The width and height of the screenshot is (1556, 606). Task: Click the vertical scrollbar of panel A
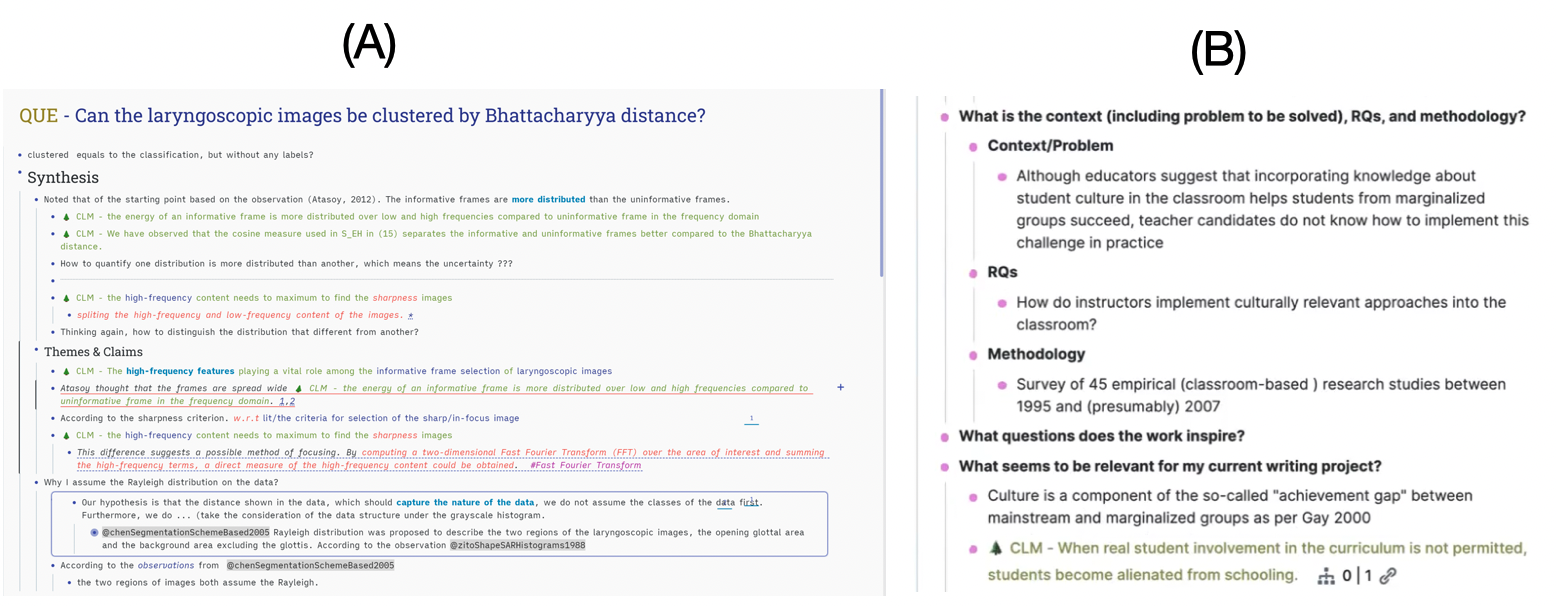point(881,182)
